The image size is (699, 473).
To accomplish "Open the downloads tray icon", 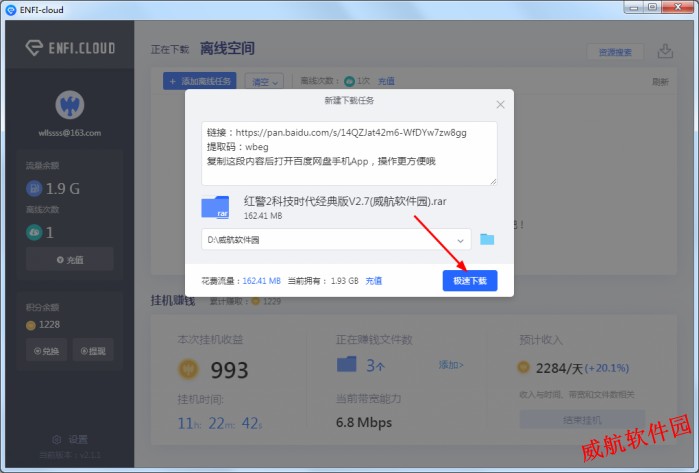I will point(665,51).
